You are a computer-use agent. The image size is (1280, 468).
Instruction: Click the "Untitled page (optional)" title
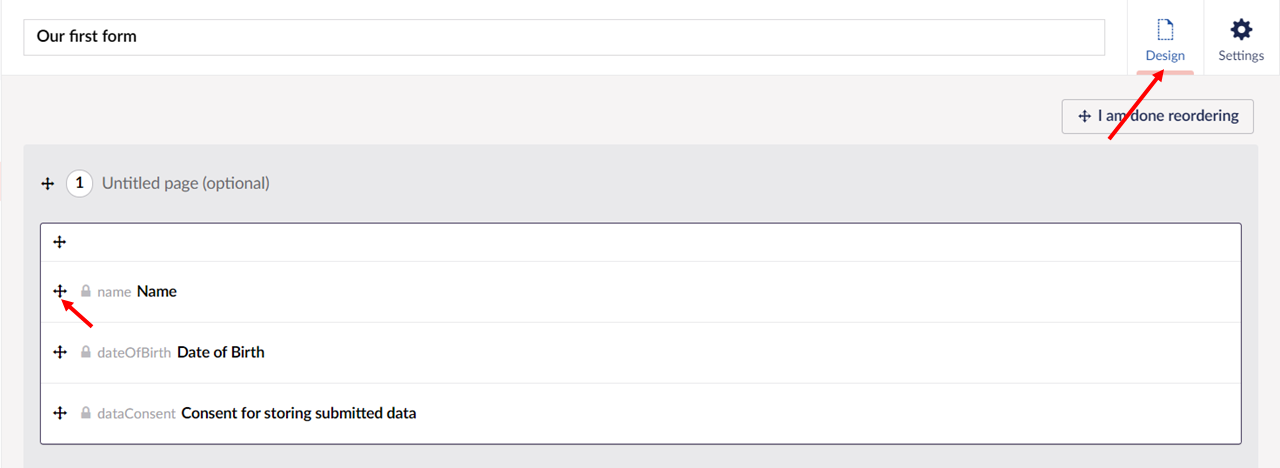click(186, 184)
